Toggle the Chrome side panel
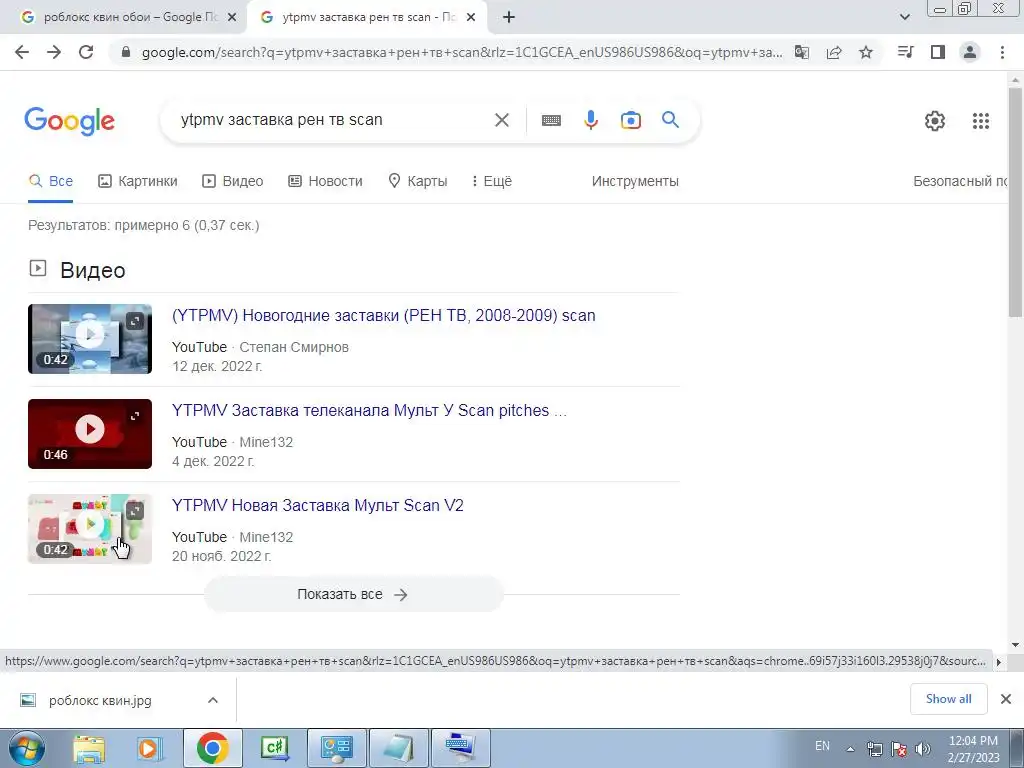 click(938, 52)
